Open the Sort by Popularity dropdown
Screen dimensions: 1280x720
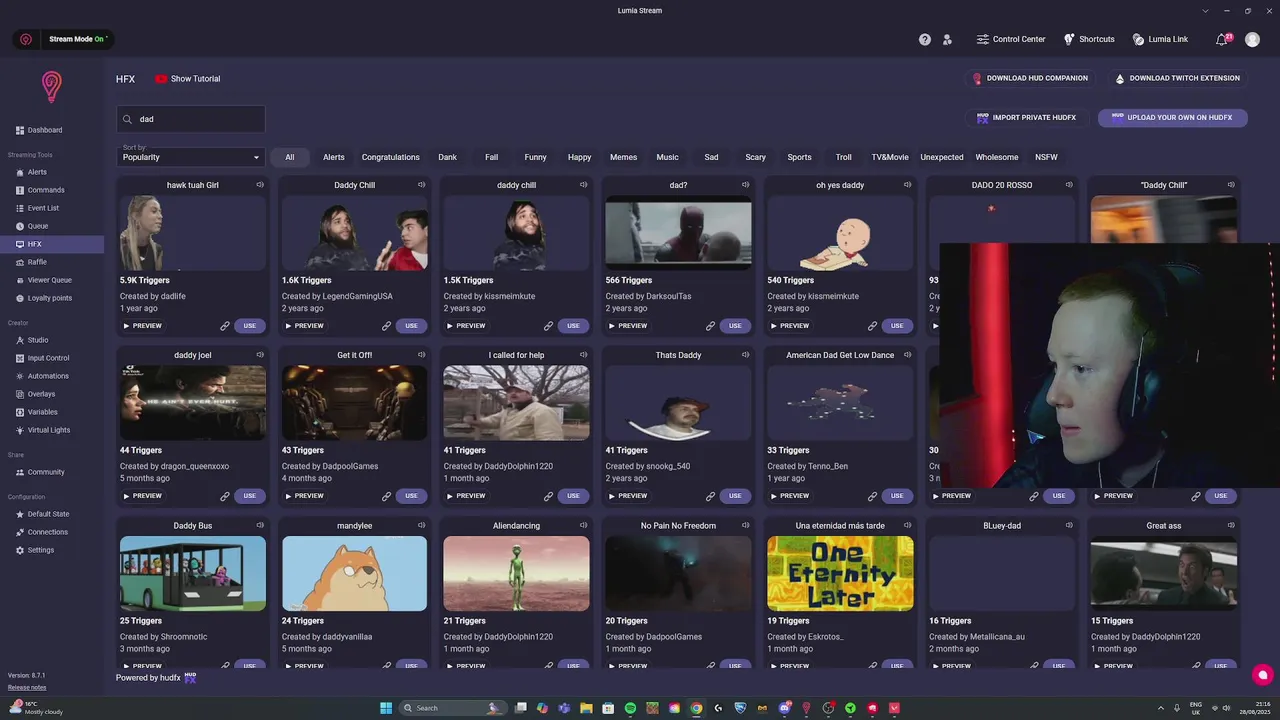[x=191, y=157]
